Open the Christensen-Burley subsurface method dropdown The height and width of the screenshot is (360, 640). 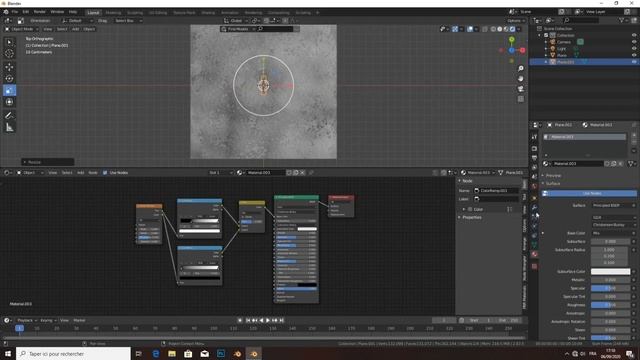click(613, 225)
